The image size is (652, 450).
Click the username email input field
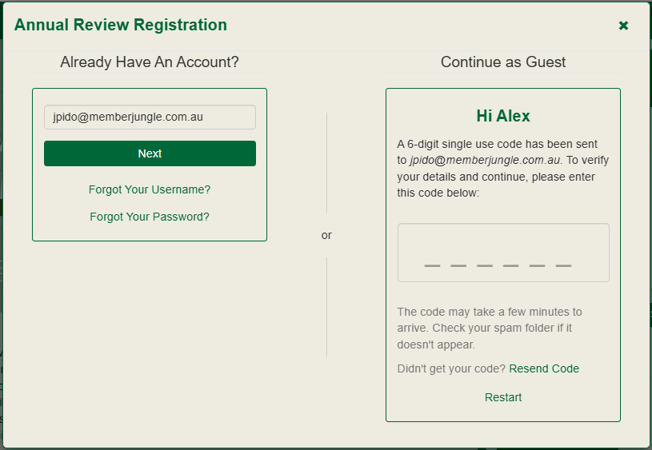[150, 117]
